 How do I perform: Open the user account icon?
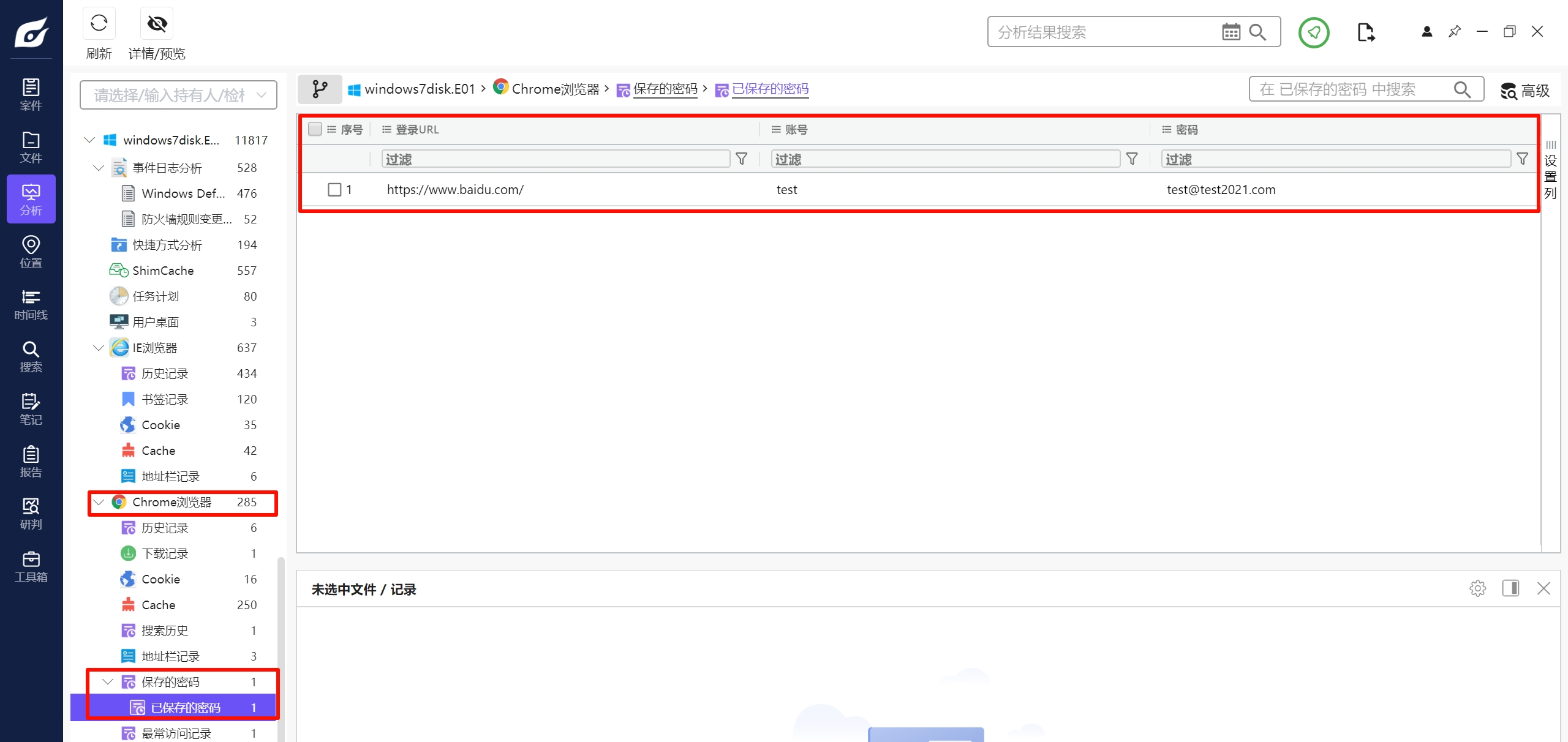pos(1427,31)
